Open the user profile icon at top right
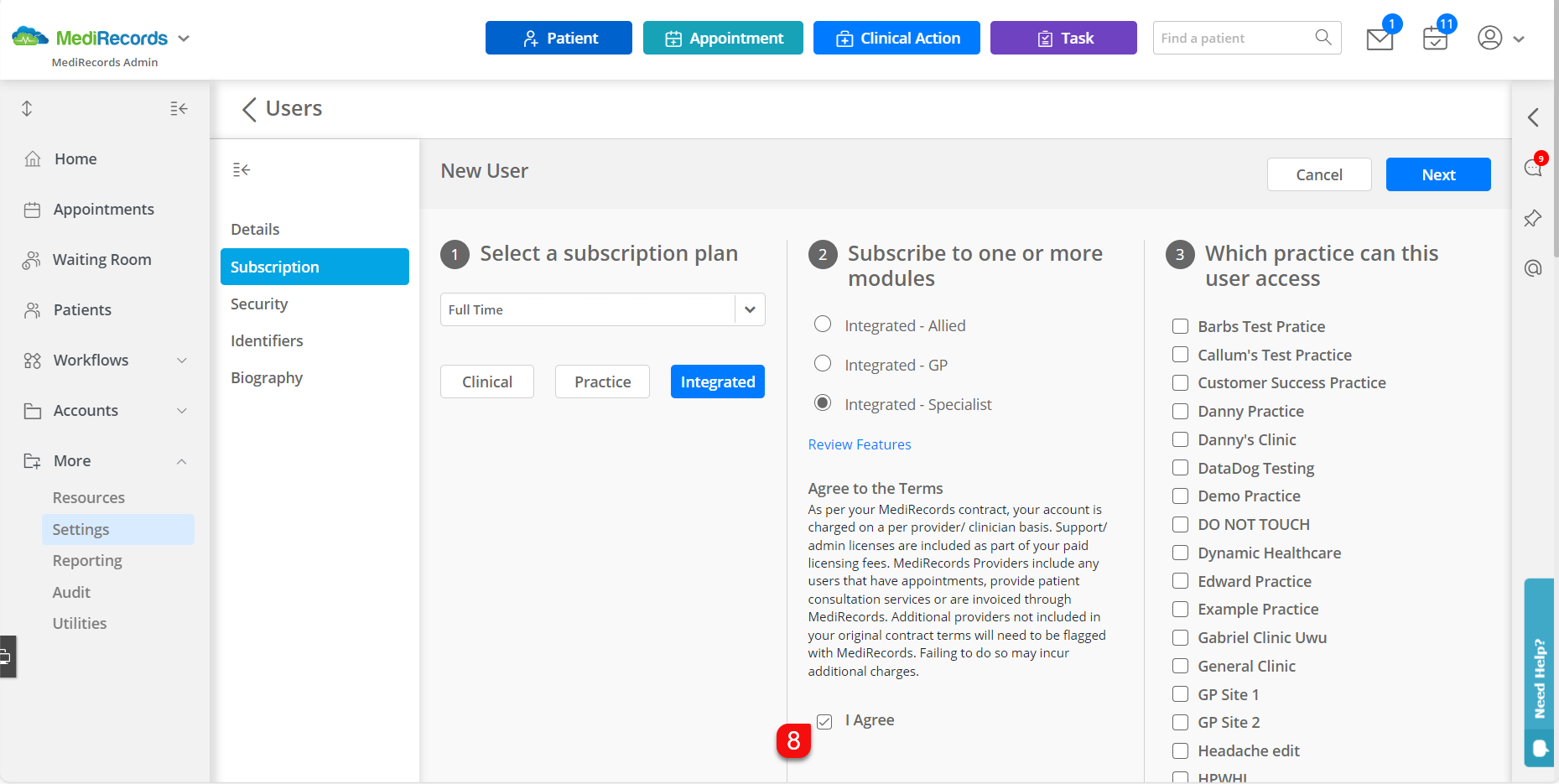Screen dimensions: 1559x784 (x=1490, y=38)
